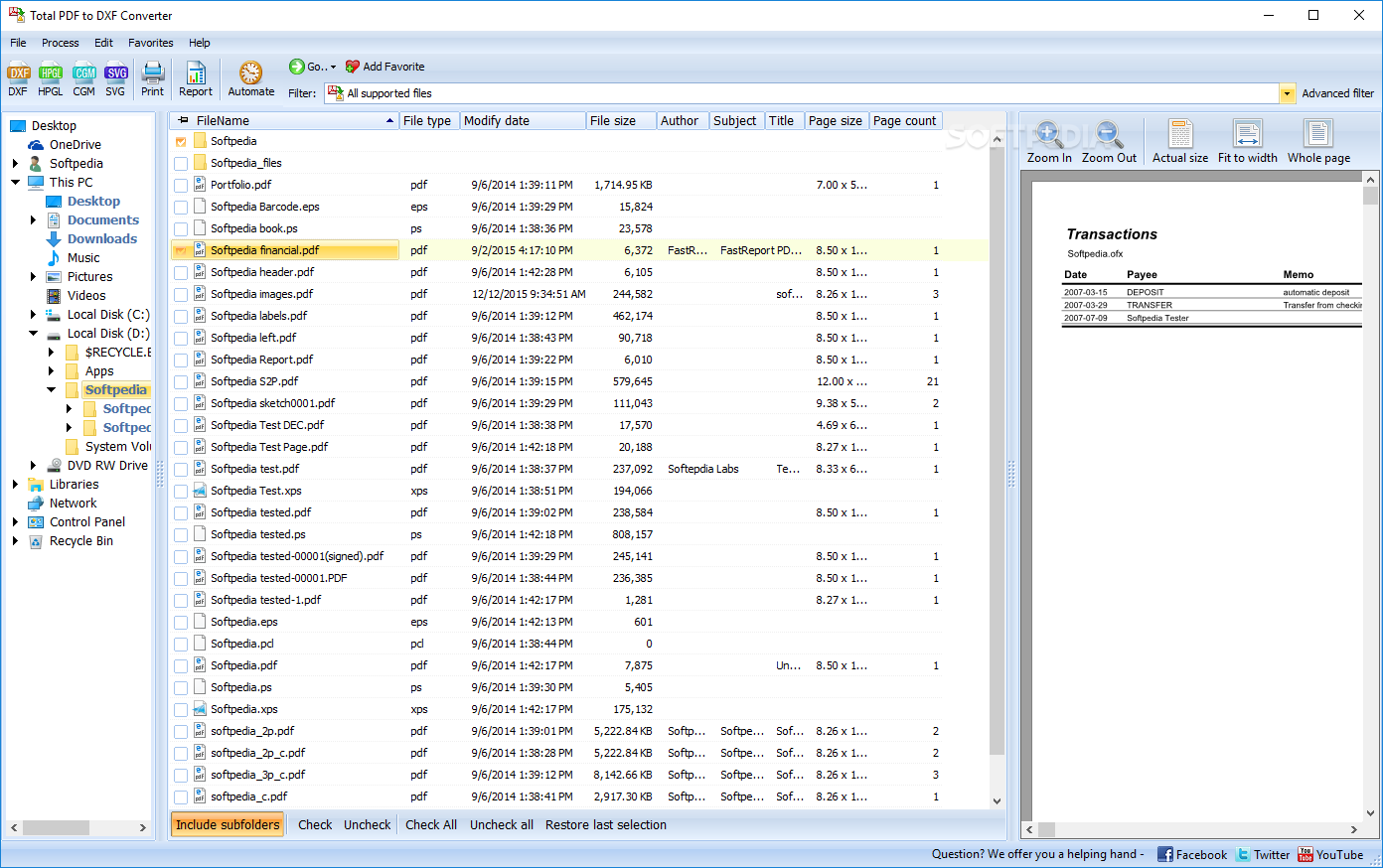Image resolution: width=1383 pixels, height=868 pixels.
Task: Zoom In on the preview
Action: coord(1049,141)
